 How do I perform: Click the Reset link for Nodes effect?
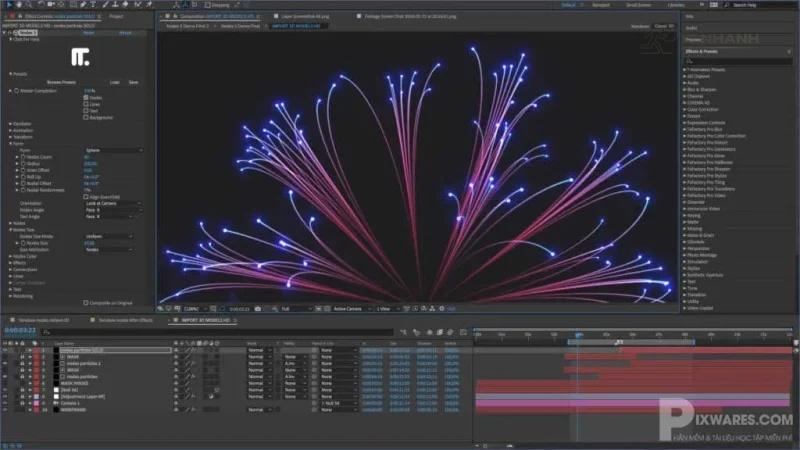pyautogui.click(x=88, y=33)
